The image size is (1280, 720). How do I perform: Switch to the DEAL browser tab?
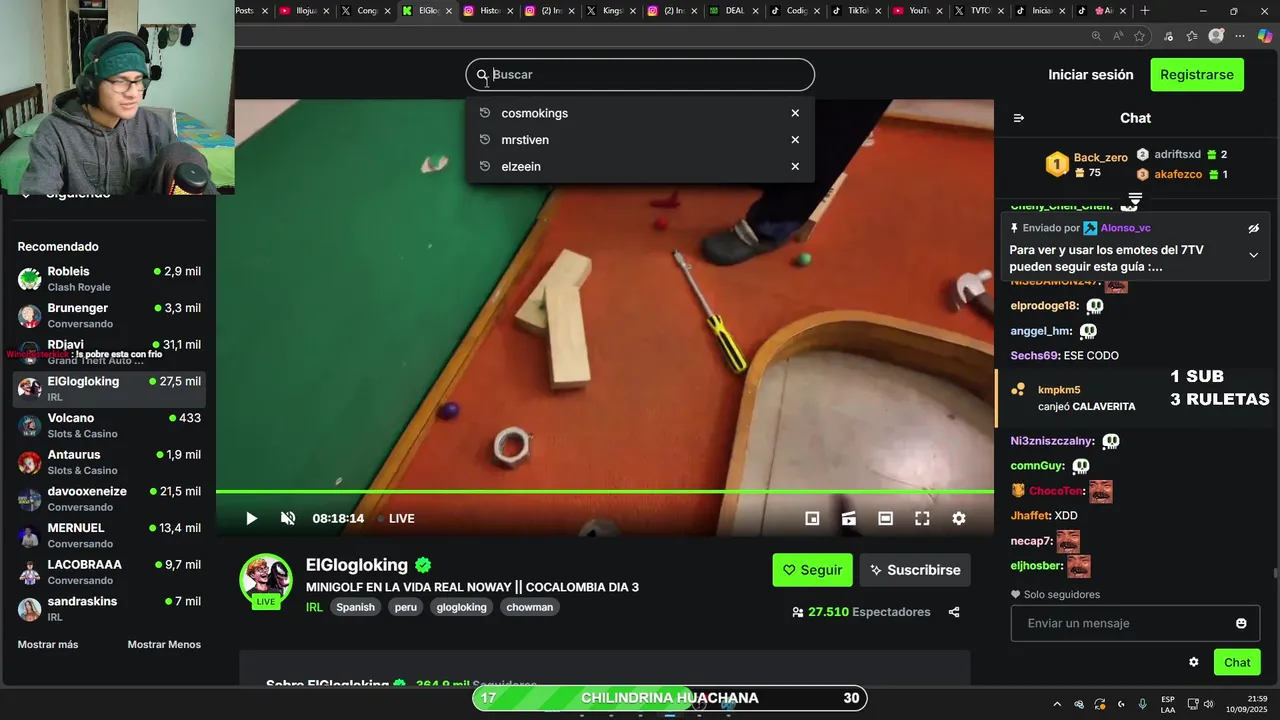(735, 11)
